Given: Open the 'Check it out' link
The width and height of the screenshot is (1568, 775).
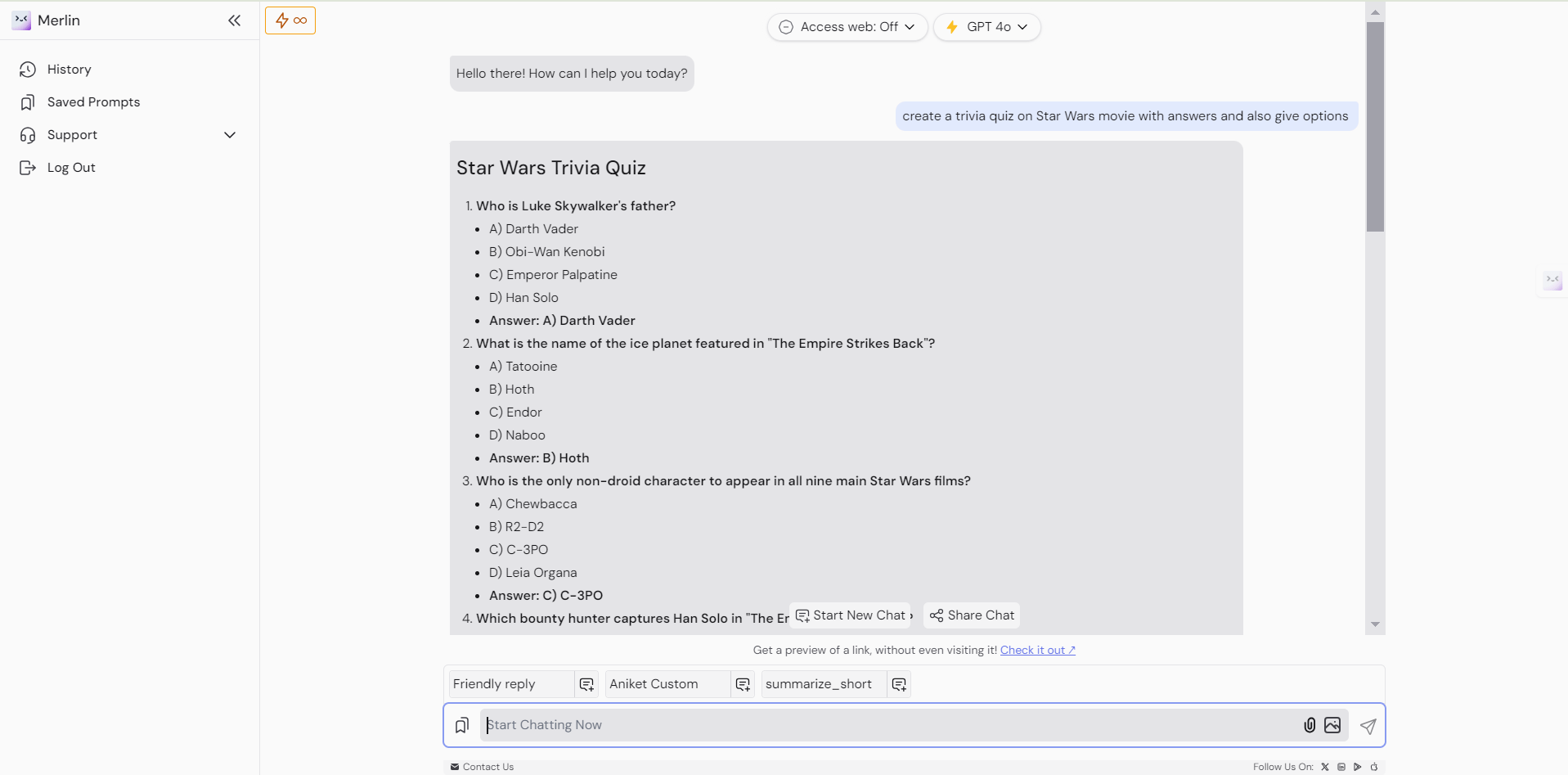Looking at the screenshot, I should click(1037, 650).
